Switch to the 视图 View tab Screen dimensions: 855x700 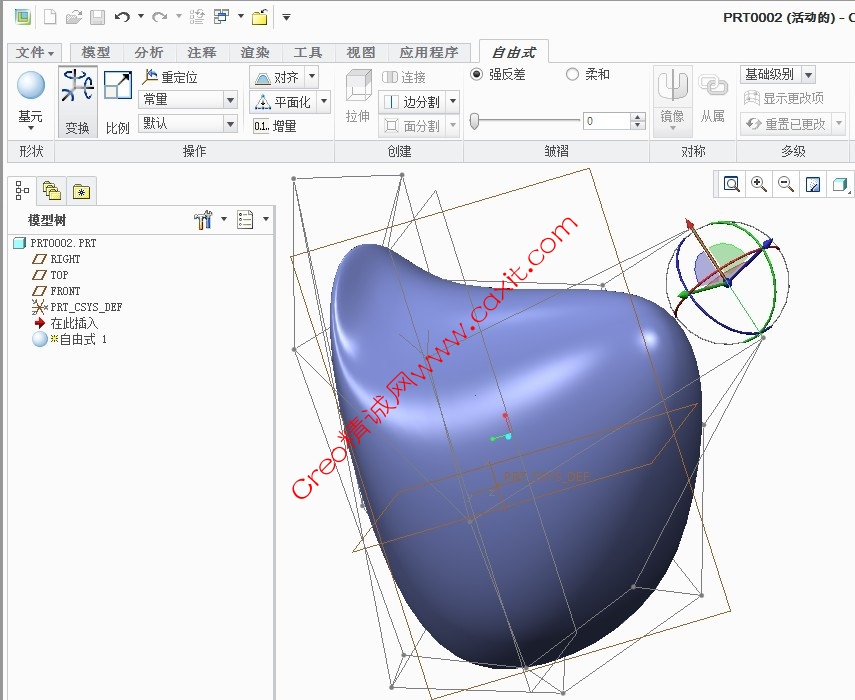tap(360, 52)
